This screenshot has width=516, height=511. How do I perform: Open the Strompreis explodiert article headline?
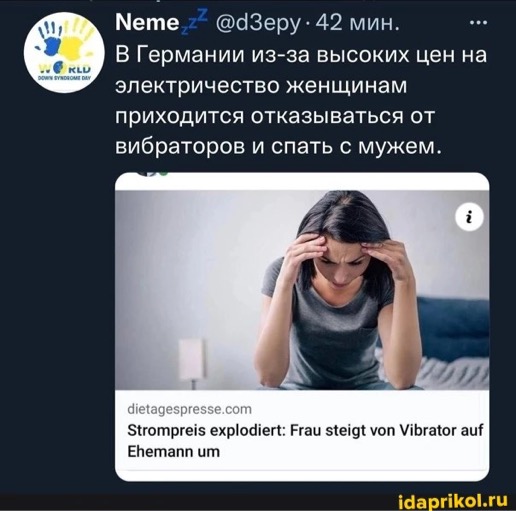(305, 441)
